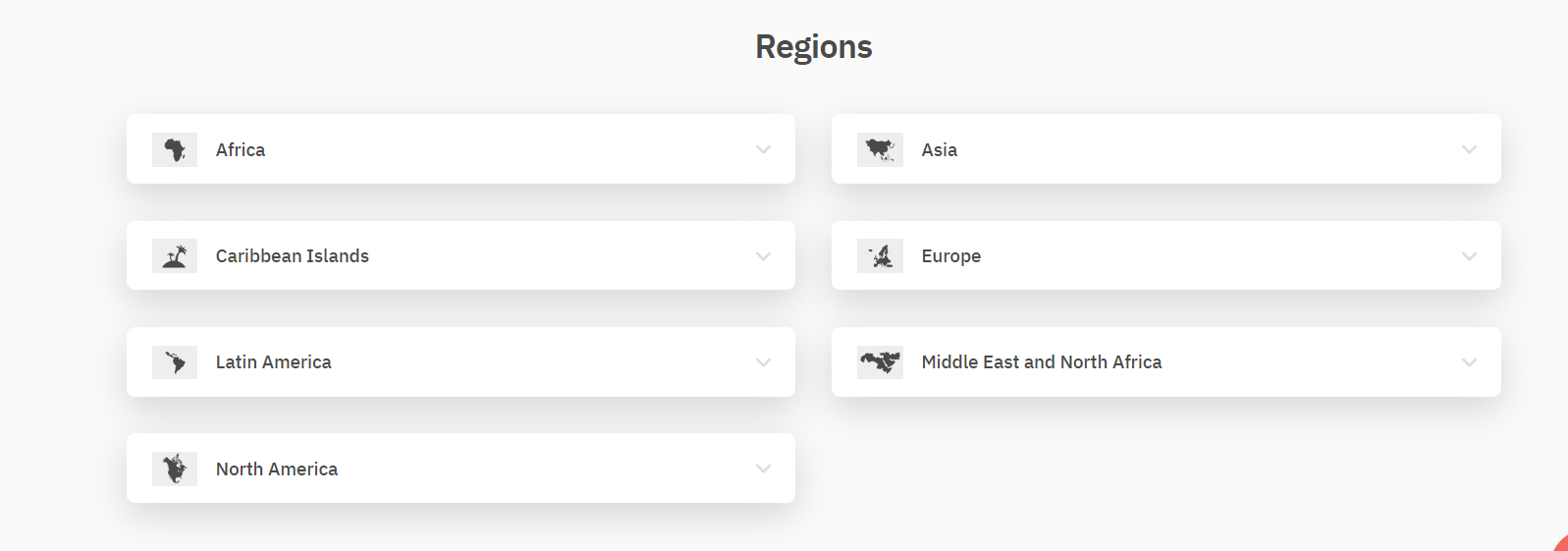Select the Middle East and North Africa label
The height and width of the screenshot is (551, 1568).
coord(1042,362)
